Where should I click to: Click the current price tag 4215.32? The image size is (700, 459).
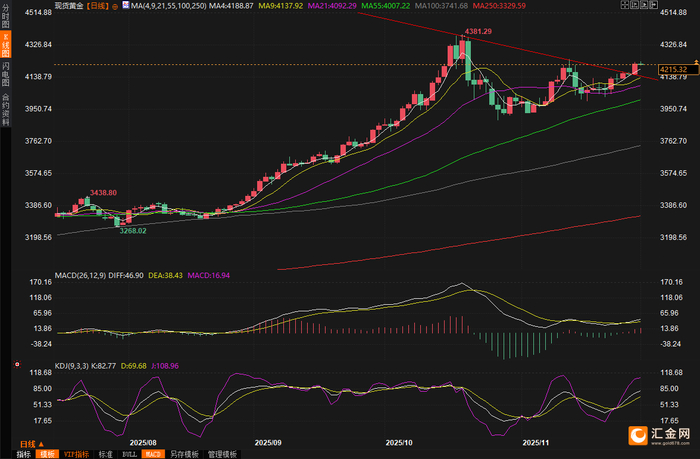pos(677,69)
